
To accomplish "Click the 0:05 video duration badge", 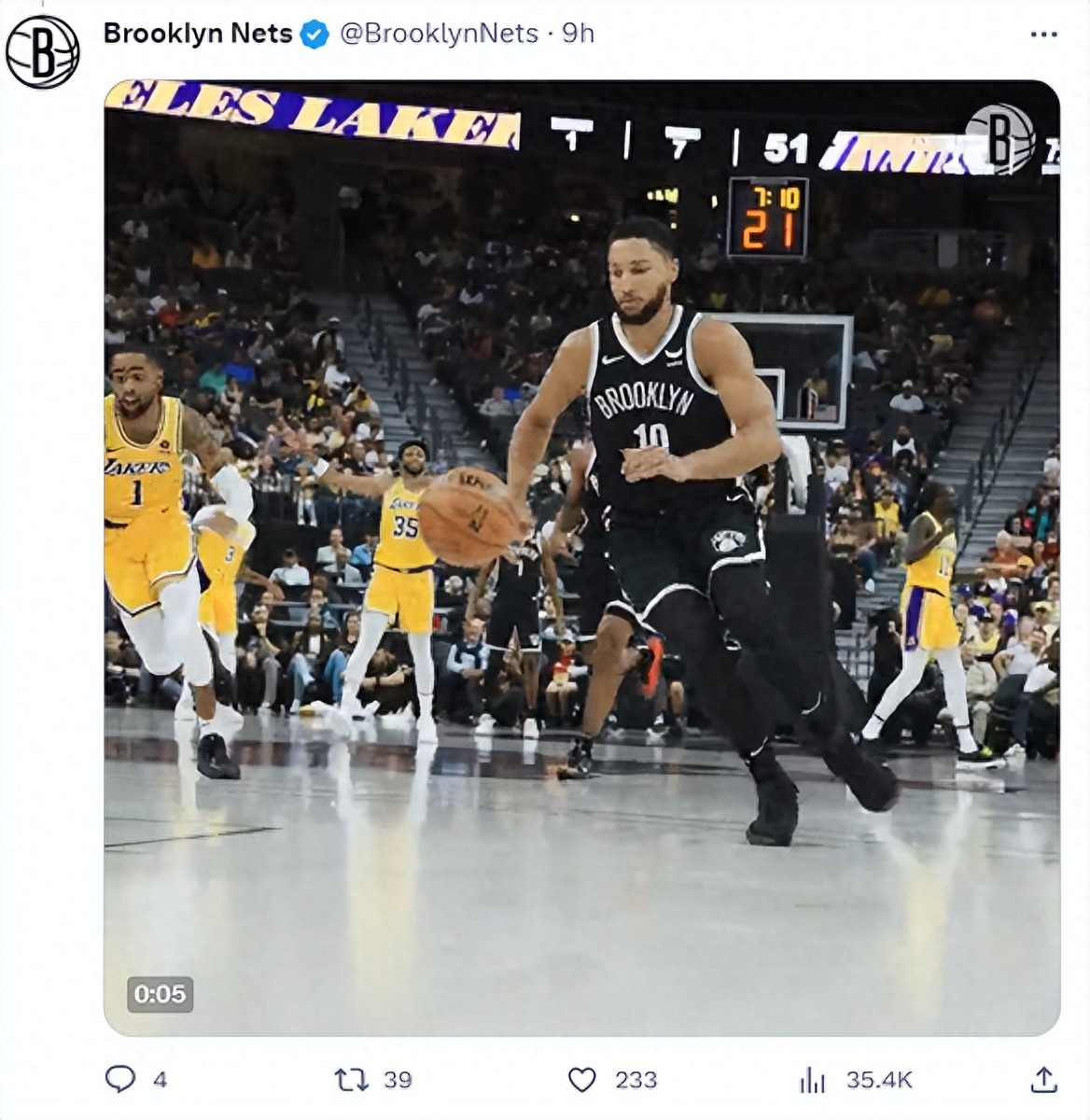I will [160, 994].
